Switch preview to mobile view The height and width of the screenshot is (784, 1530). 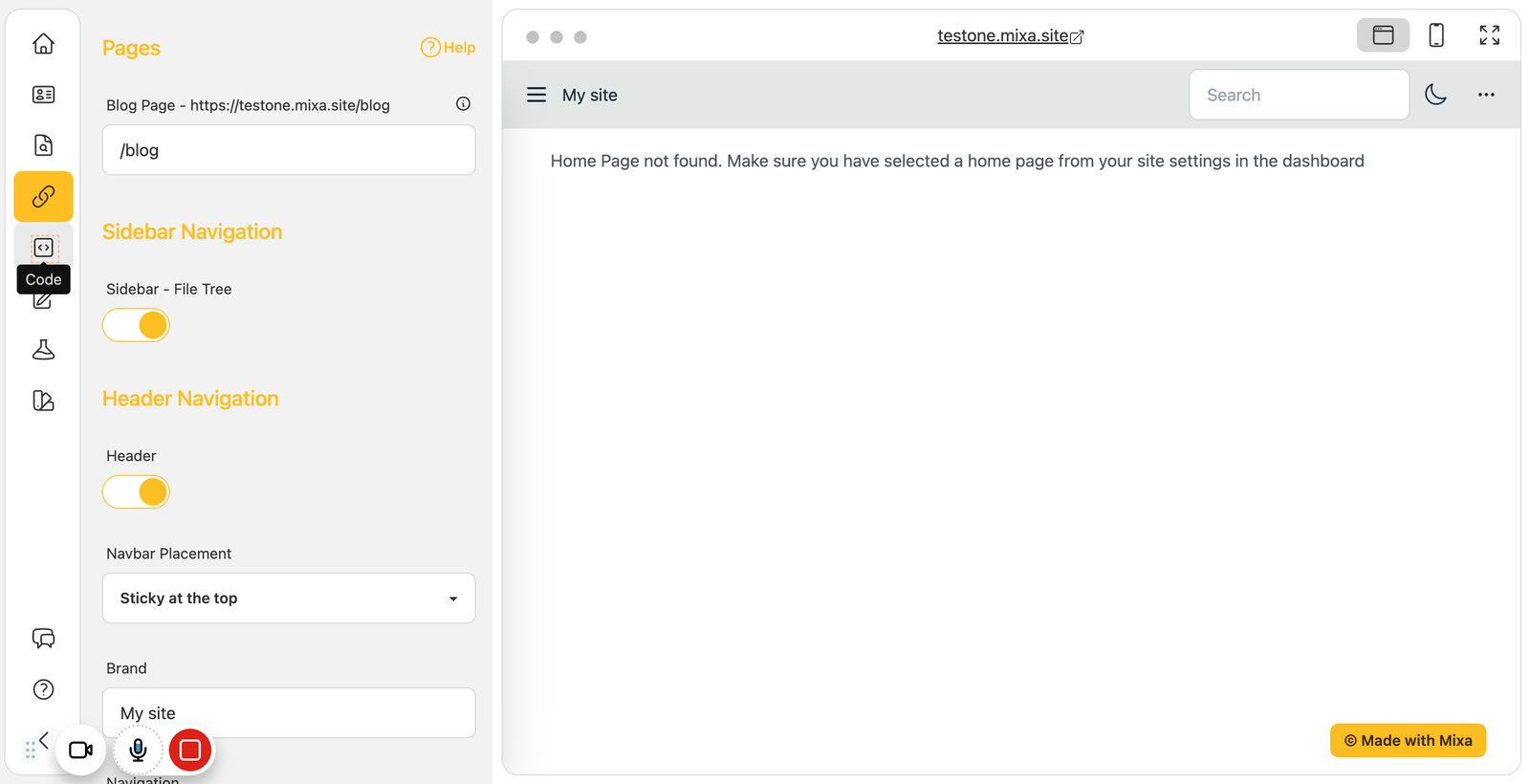click(1436, 35)
